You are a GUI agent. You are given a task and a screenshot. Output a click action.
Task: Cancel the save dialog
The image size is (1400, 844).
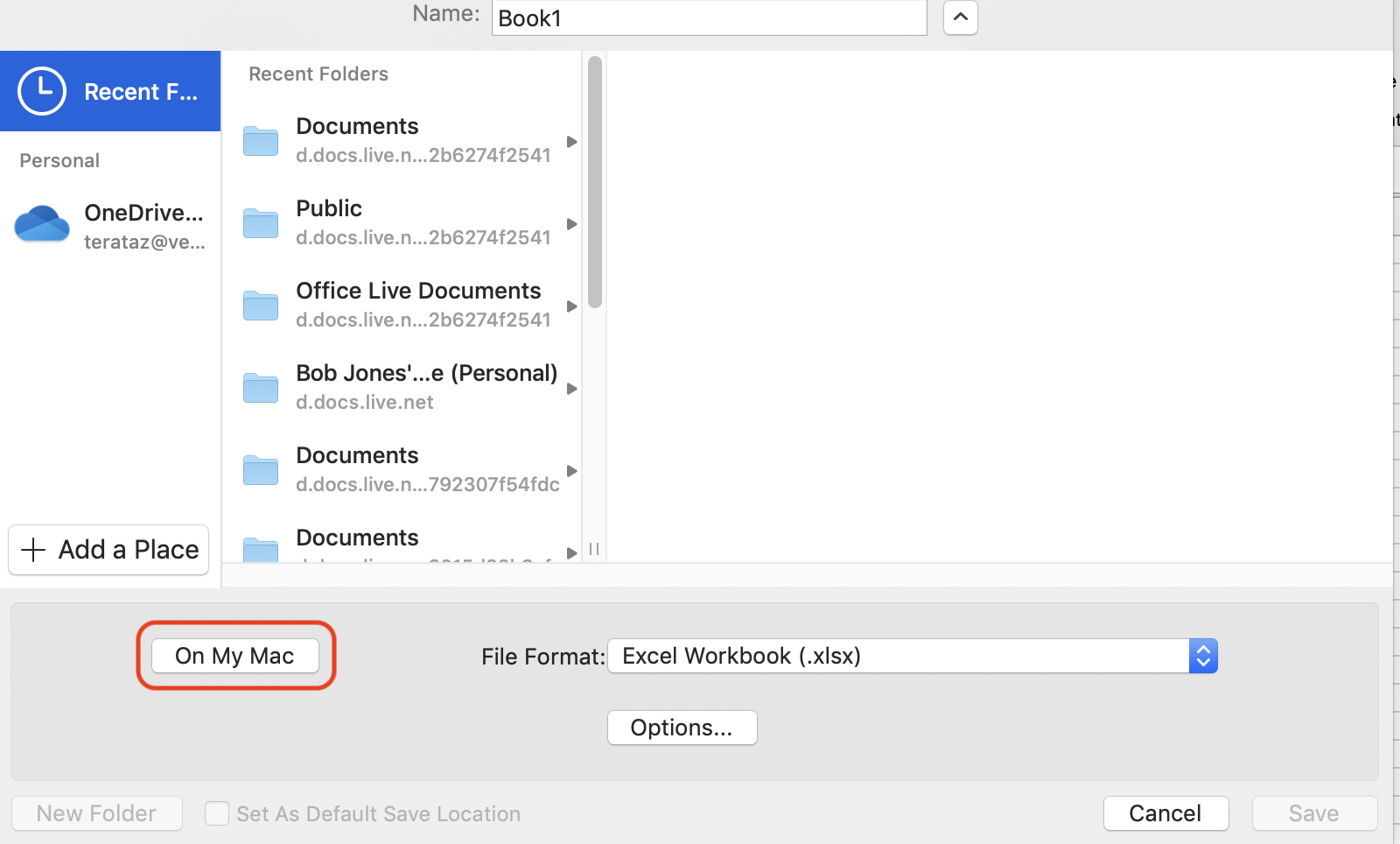1165,813
